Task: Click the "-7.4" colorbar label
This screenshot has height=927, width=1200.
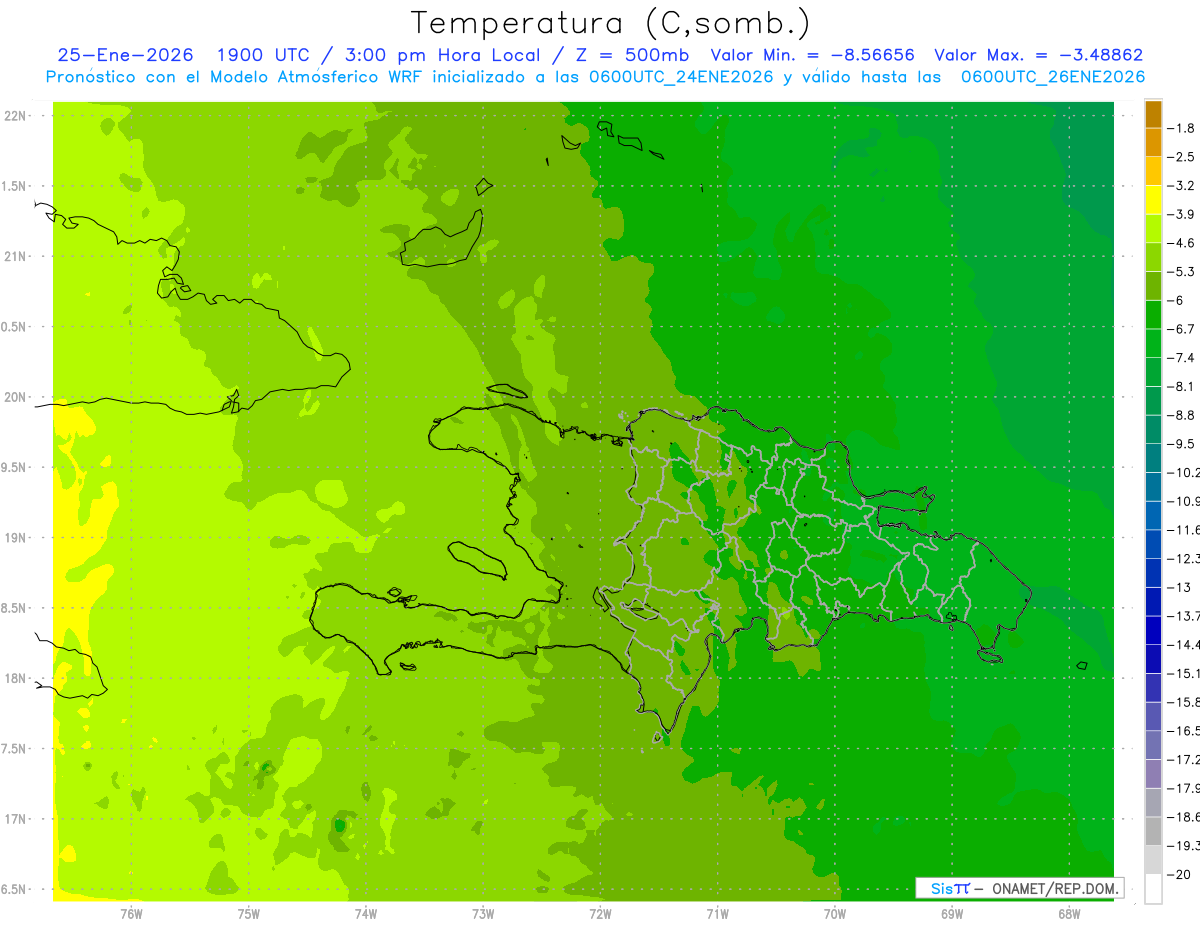Action: pos(1181,358)
